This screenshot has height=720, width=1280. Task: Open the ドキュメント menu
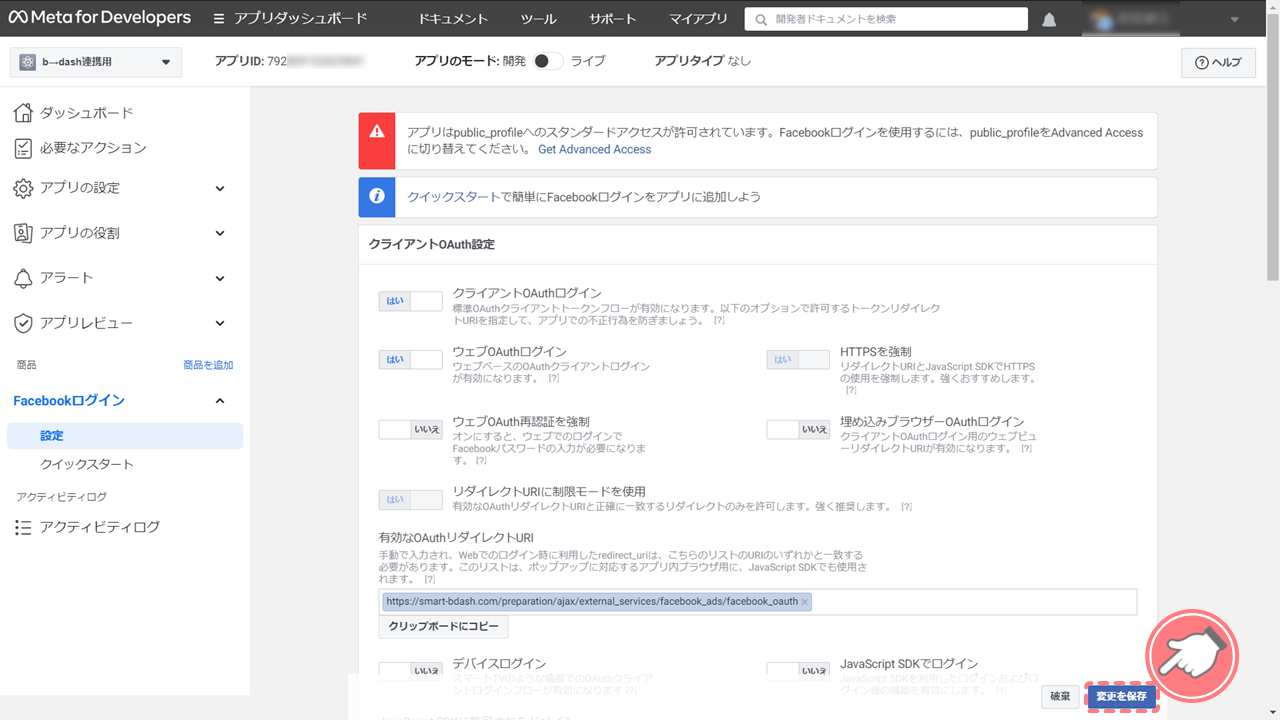[453, 19]
